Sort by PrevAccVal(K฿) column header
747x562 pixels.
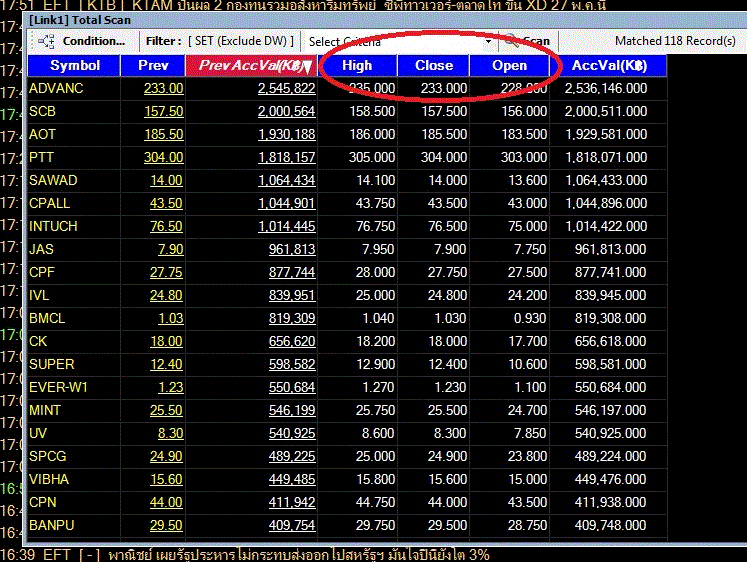[251, 65]
